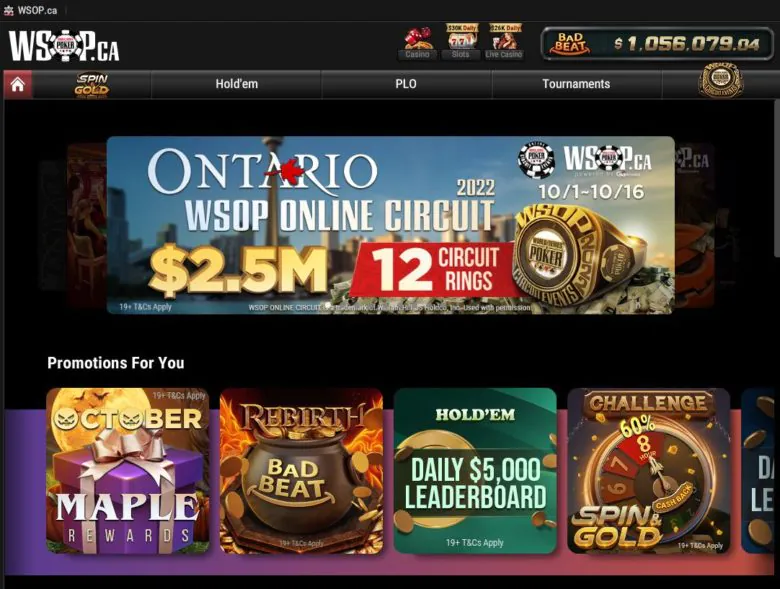Switch to the PLO tab
780x589 pixels.
pyautogui.click(x=406, y=84)
